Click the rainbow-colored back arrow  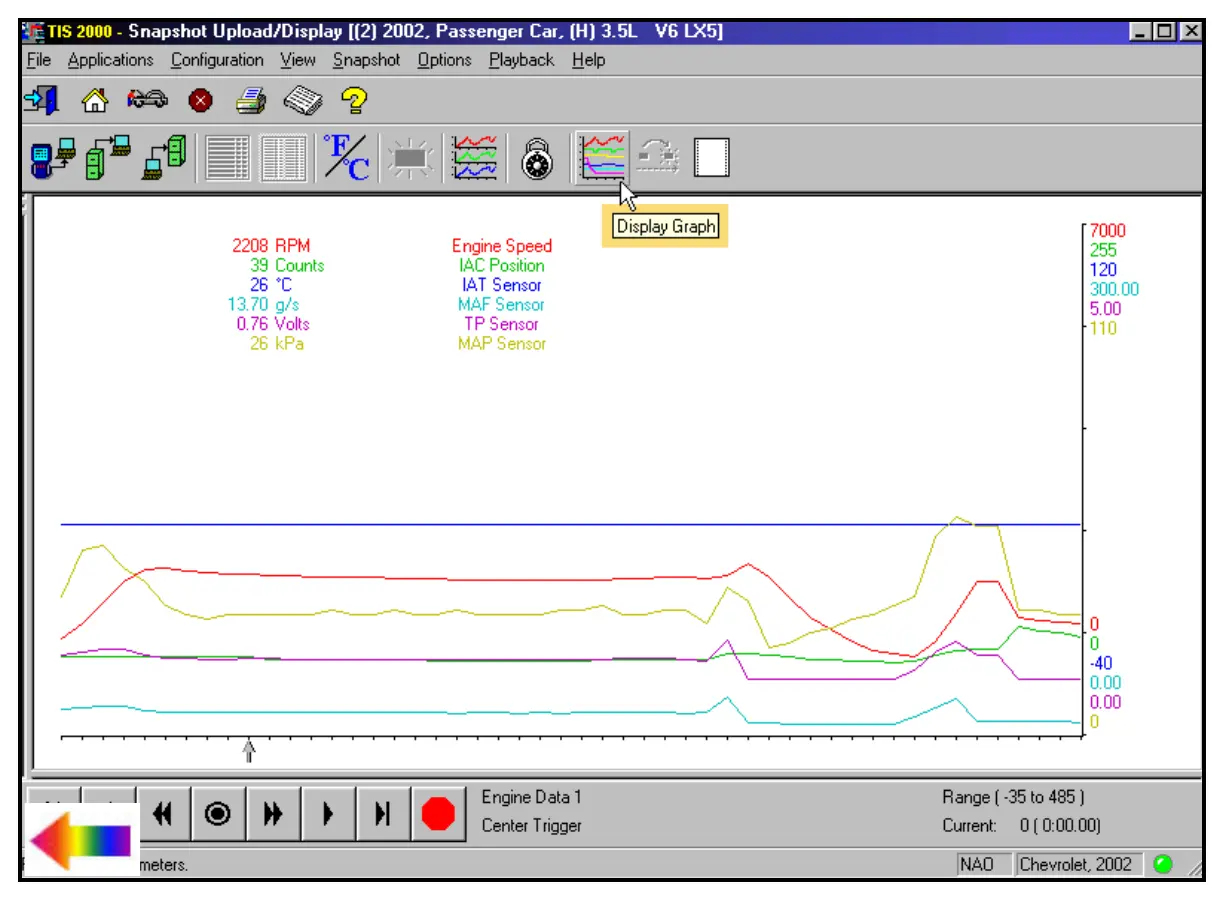point(80,840)
